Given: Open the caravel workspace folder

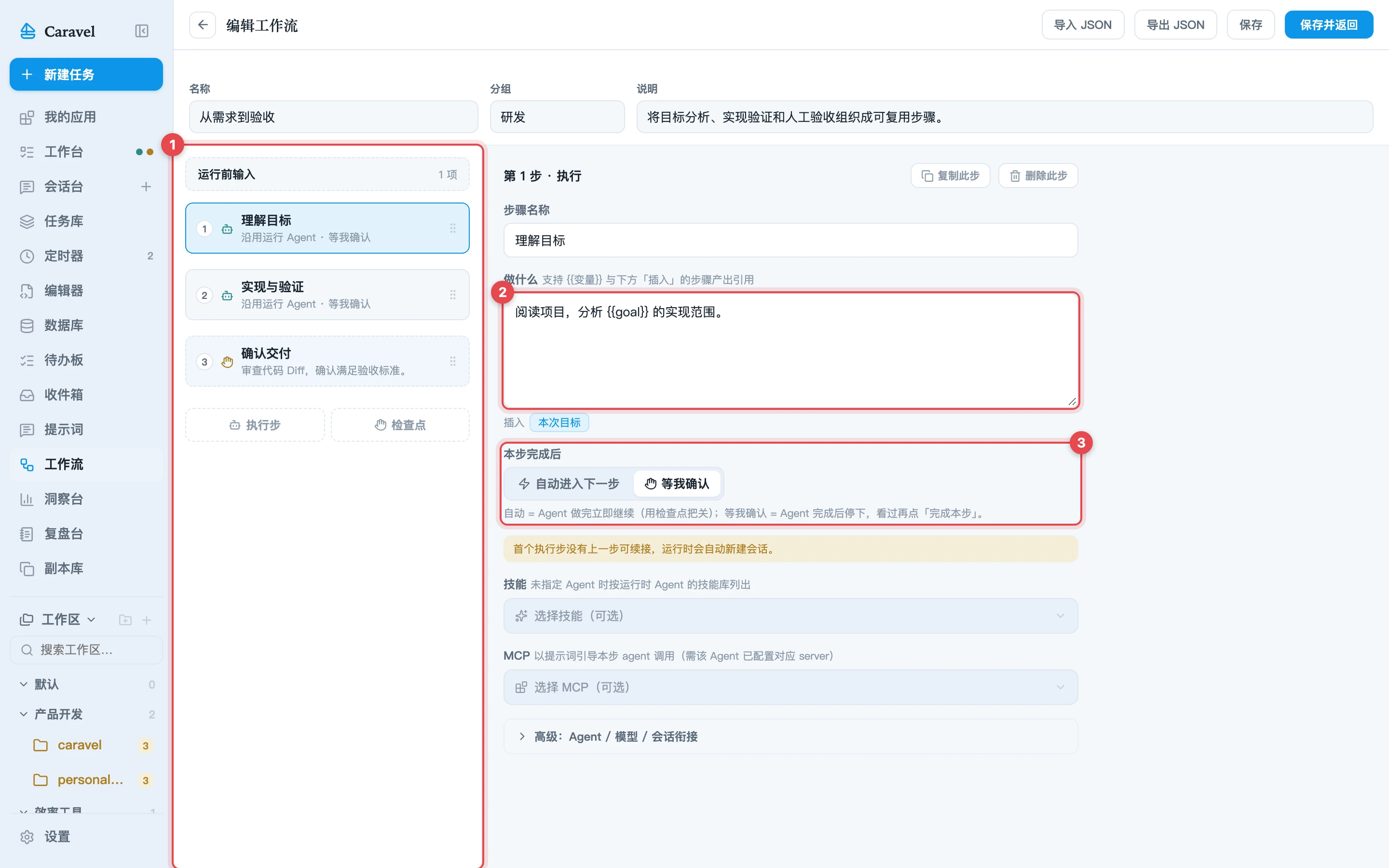Looking at the screenshot, I should point(86,745).
